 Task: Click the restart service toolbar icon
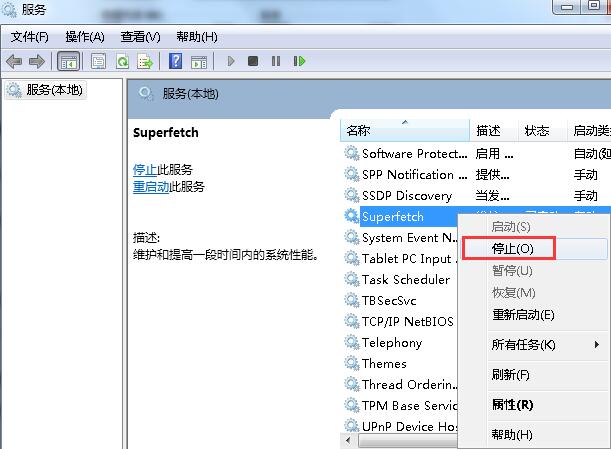pyautogui.click(x=299, y=61)
